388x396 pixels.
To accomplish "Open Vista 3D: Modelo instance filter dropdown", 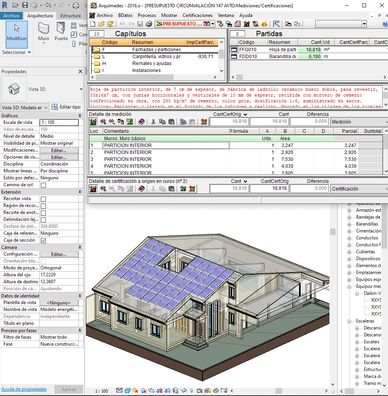I will pyautogui.click(x=24, y=107).
